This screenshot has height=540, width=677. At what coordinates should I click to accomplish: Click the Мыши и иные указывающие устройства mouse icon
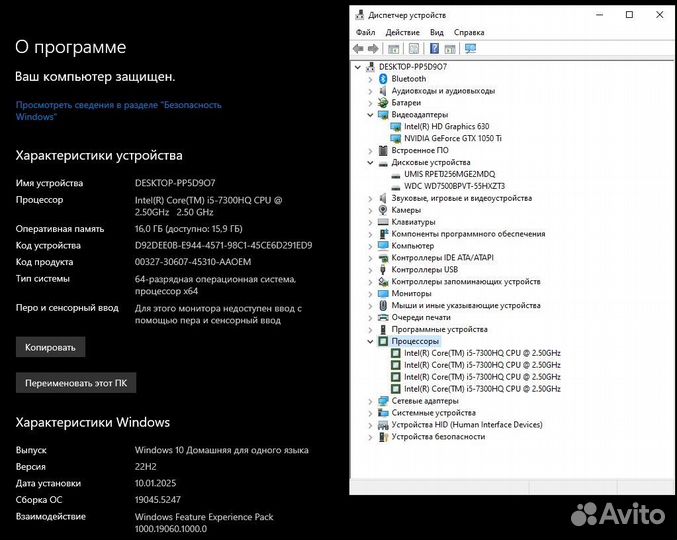(383, 306)
